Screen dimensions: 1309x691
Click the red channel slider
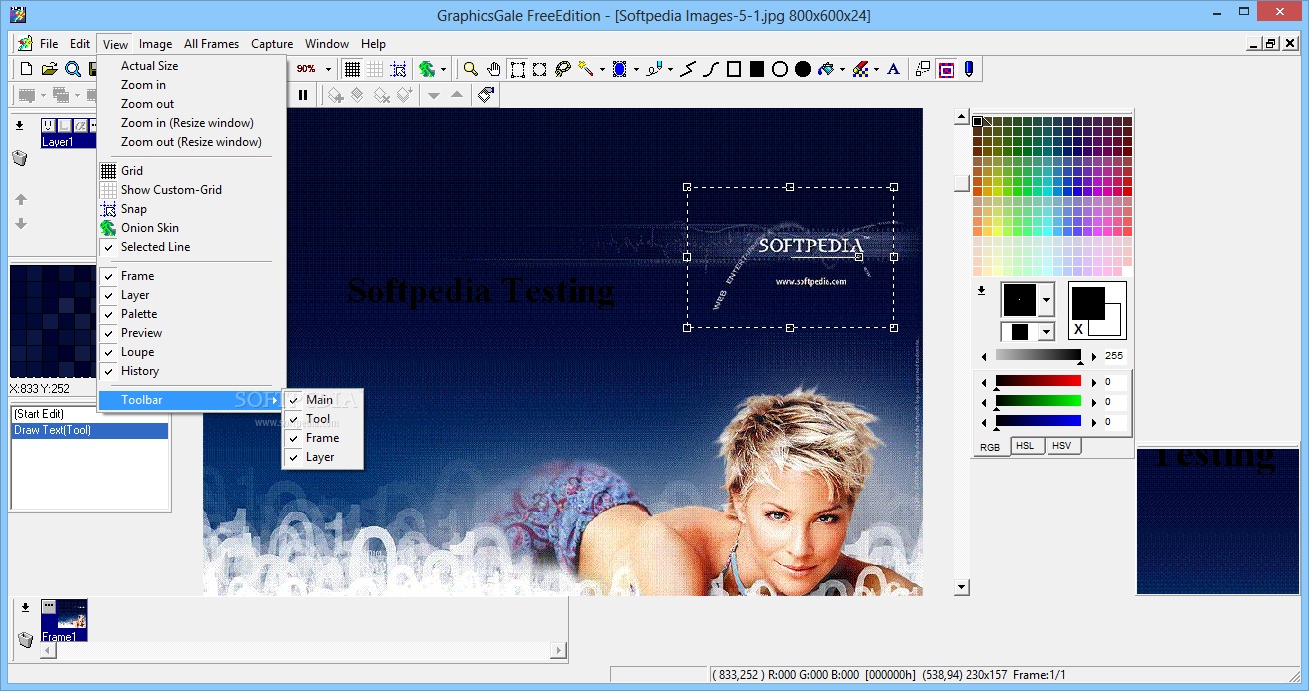point(1038,382)
